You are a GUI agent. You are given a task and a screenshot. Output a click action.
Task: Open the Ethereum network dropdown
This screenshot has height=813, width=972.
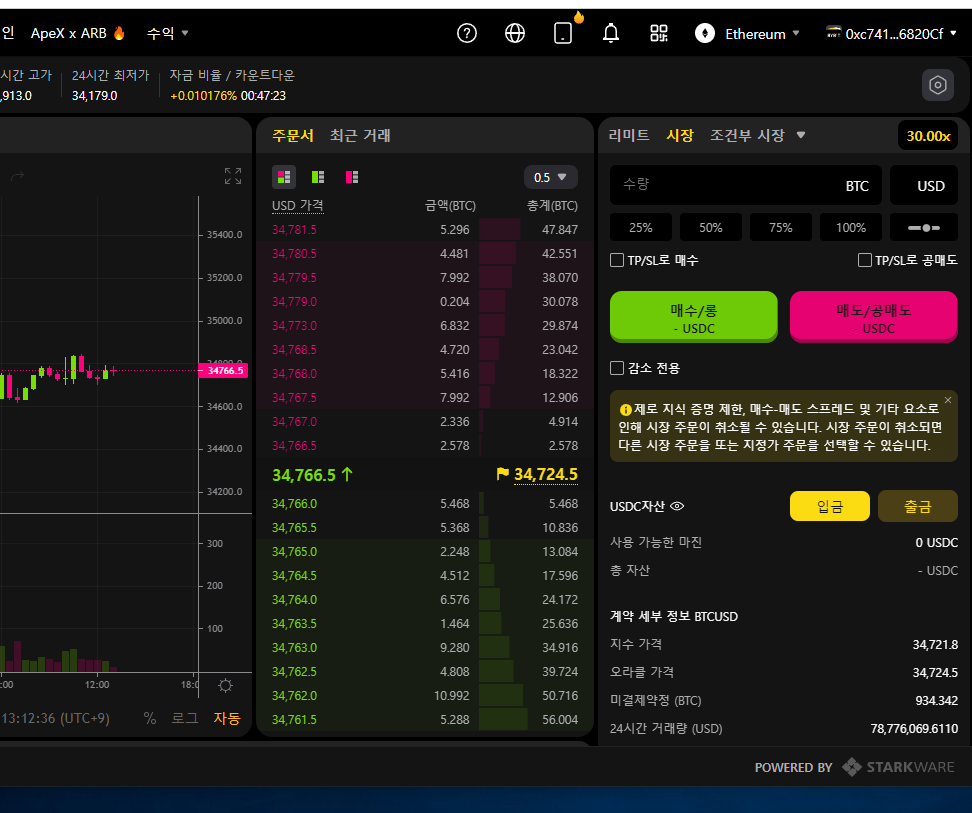tap(763, 34)
